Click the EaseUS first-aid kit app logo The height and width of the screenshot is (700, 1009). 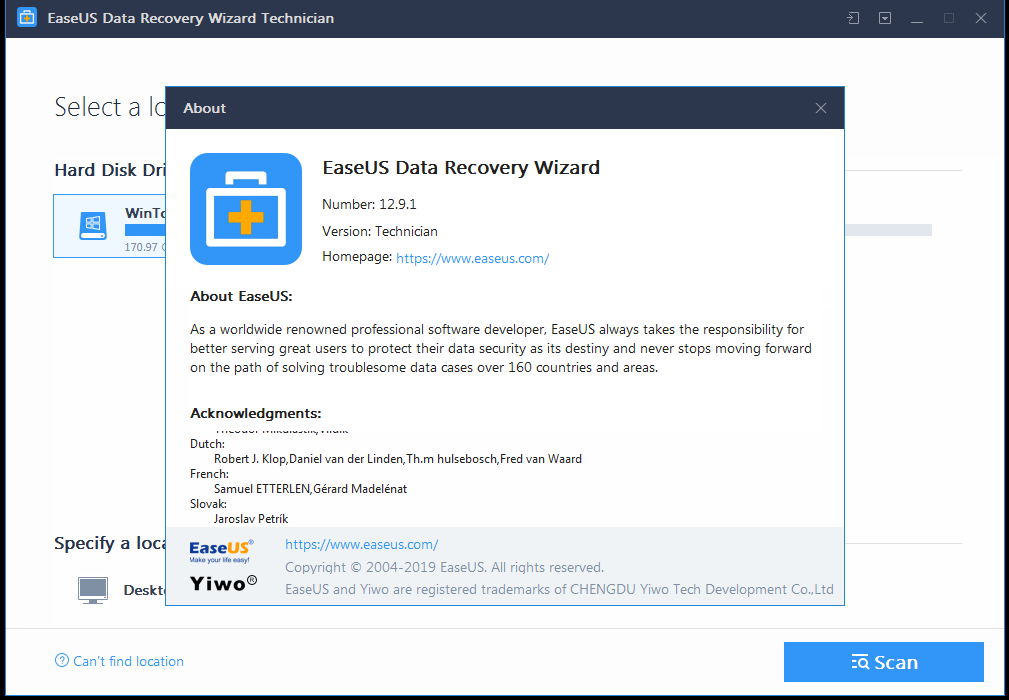(246, 209)
